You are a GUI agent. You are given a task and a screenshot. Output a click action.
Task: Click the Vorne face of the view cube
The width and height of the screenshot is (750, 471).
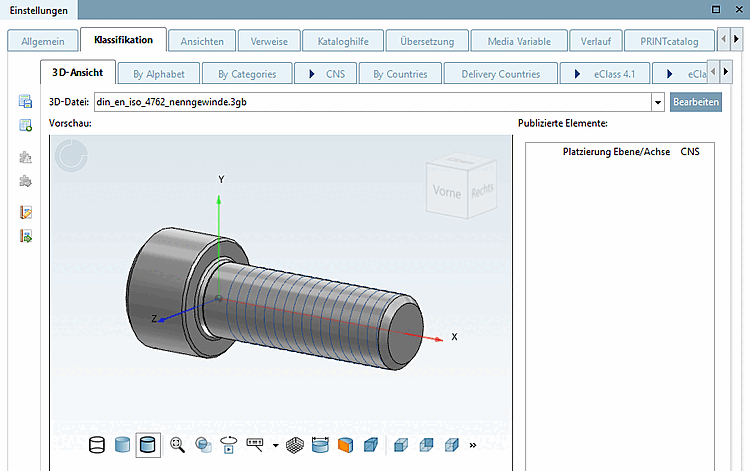click(x=445, y=191)
